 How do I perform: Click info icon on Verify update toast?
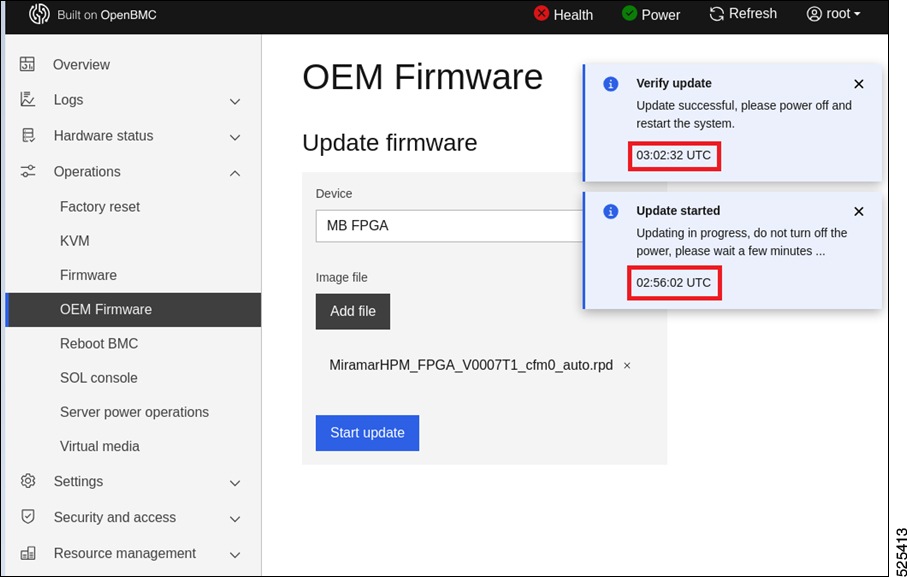[611, 84]
